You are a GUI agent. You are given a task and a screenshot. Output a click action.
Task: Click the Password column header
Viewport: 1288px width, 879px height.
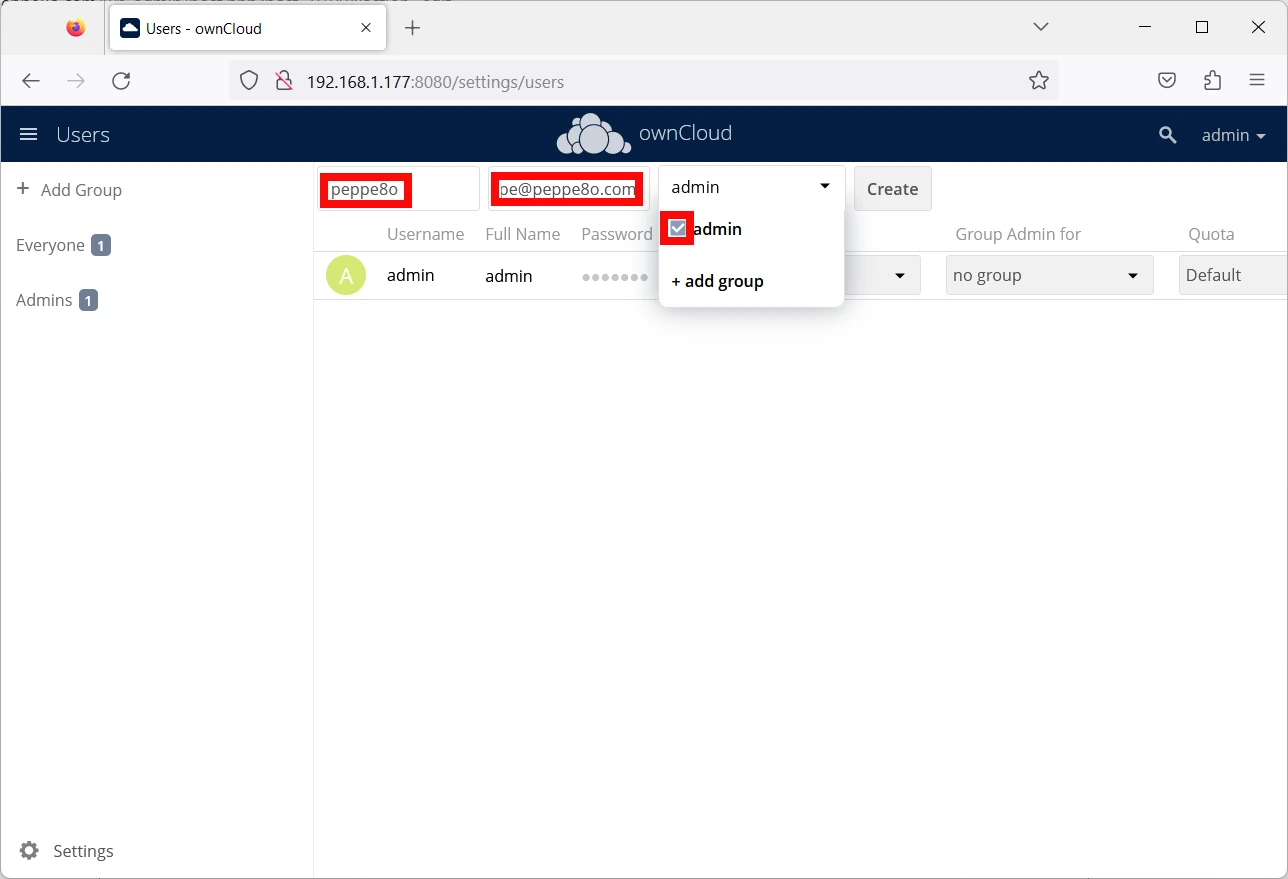617,234
